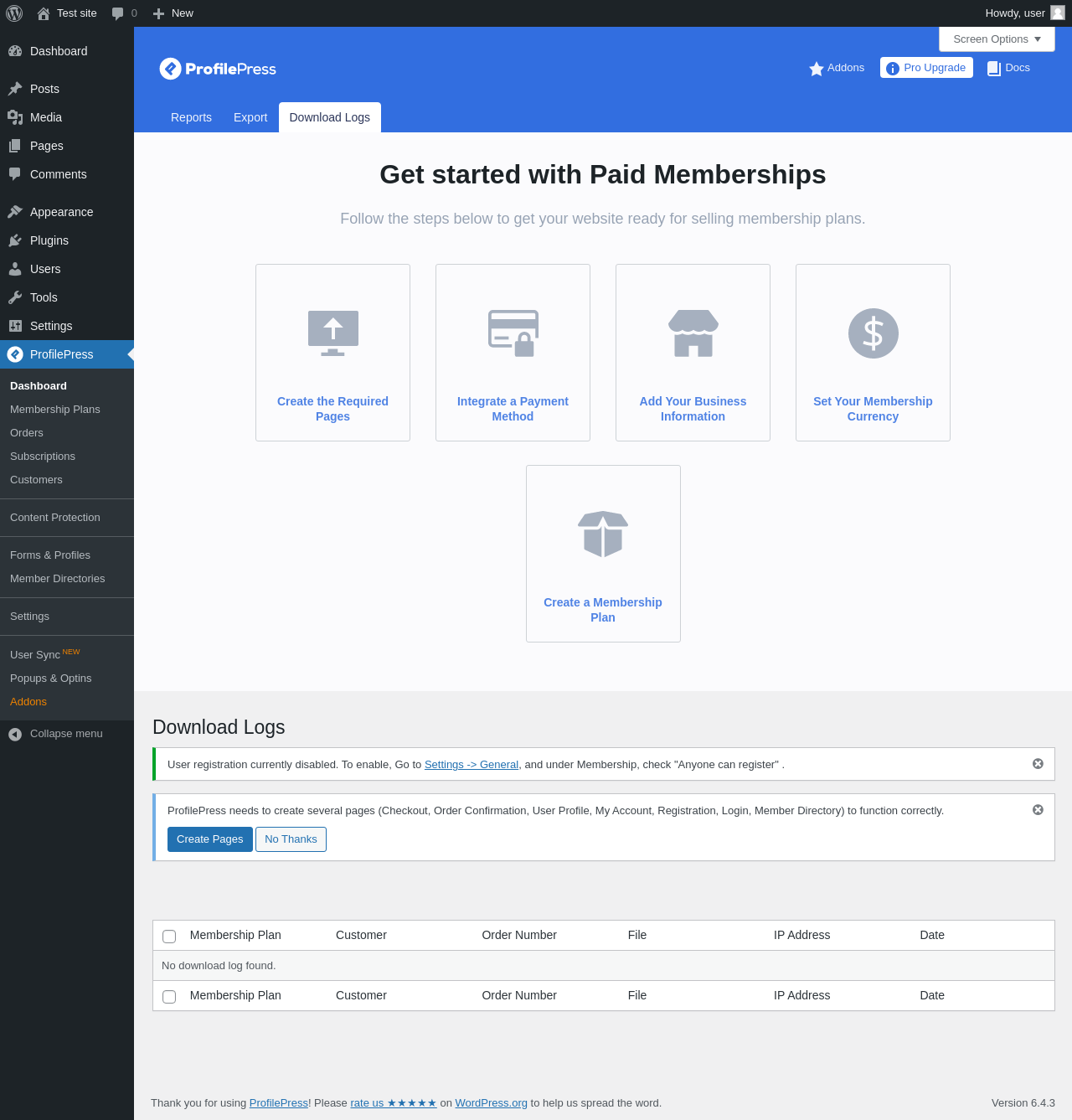Open User Sync submenu item
1072x1120 pixels.
[45, 654]
